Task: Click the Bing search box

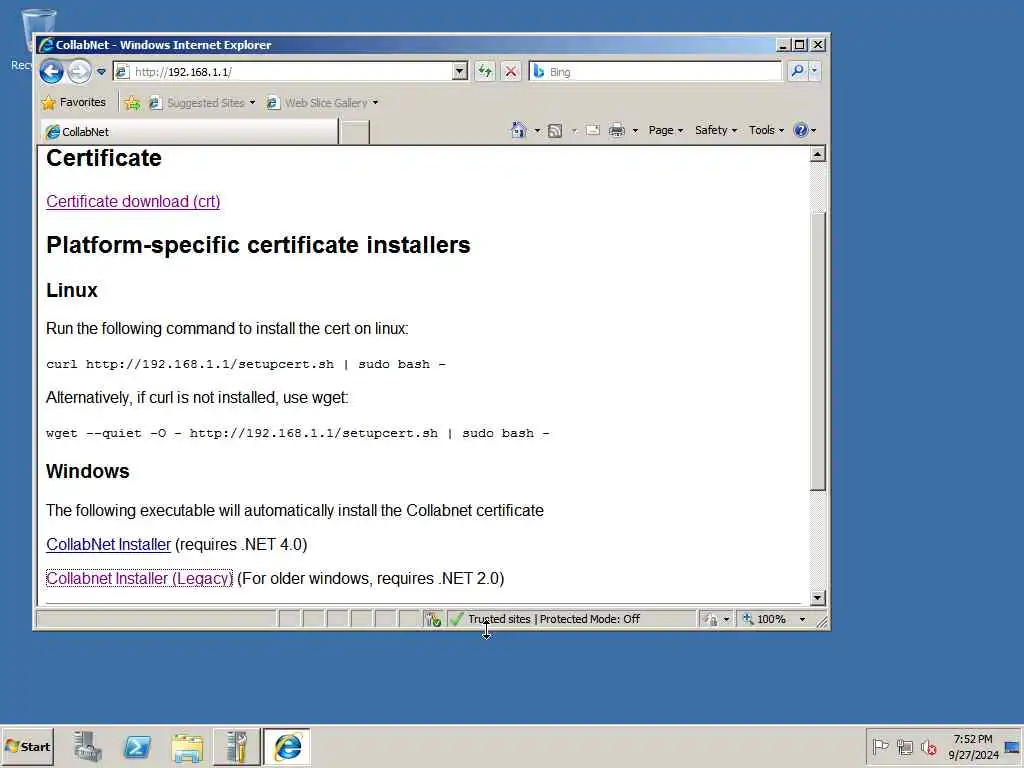Action: (x=655, y=72)
